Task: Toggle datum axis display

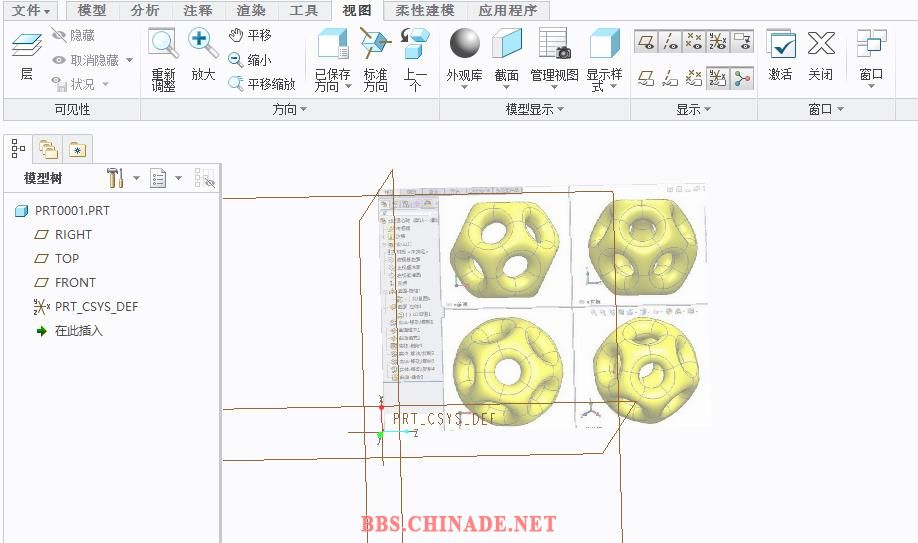Action: 670,41
